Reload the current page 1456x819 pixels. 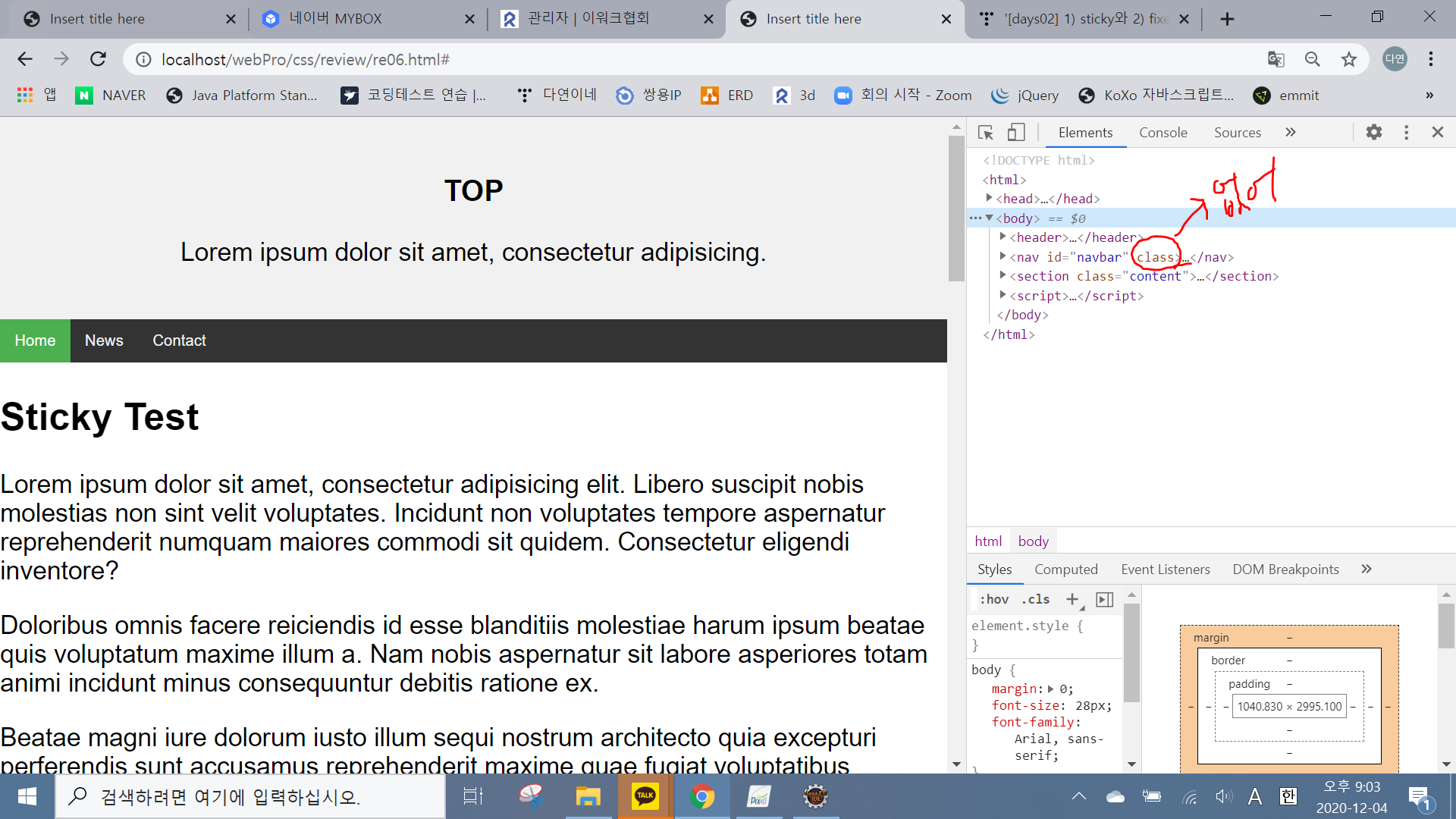click(98, 59)
